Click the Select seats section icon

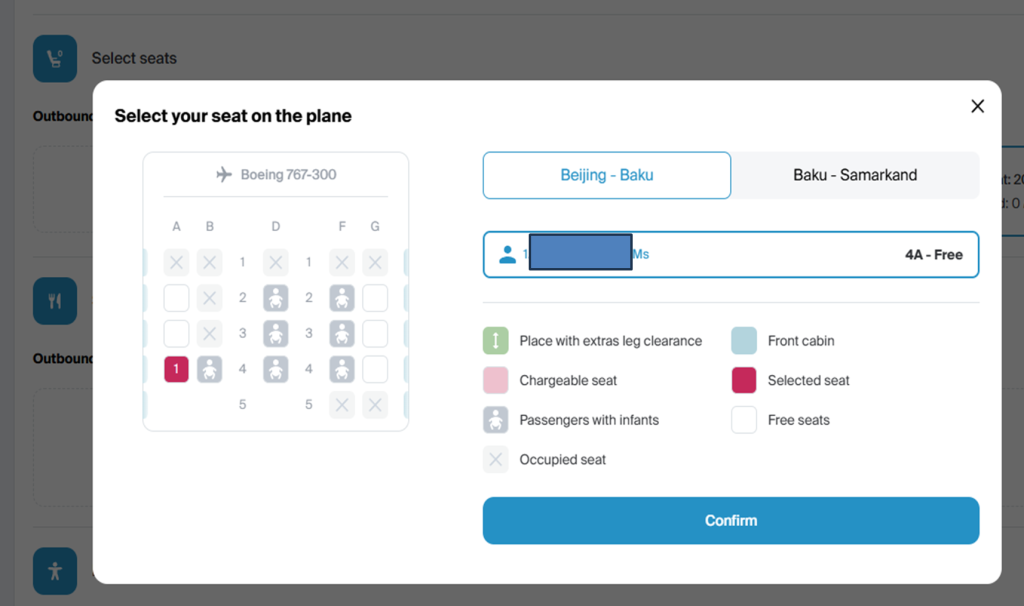(55, 58)
